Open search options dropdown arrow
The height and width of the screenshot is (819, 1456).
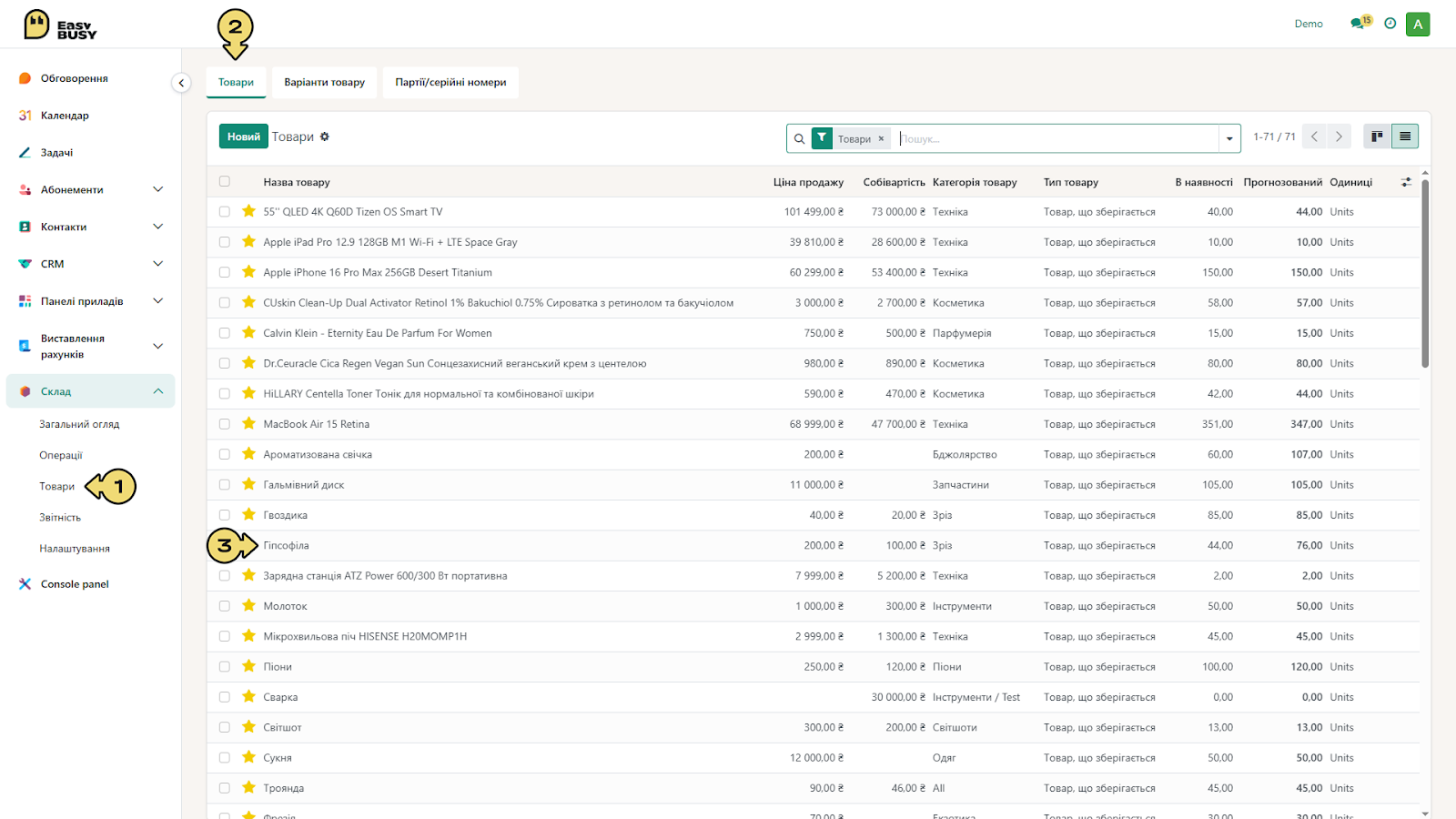1229,138
